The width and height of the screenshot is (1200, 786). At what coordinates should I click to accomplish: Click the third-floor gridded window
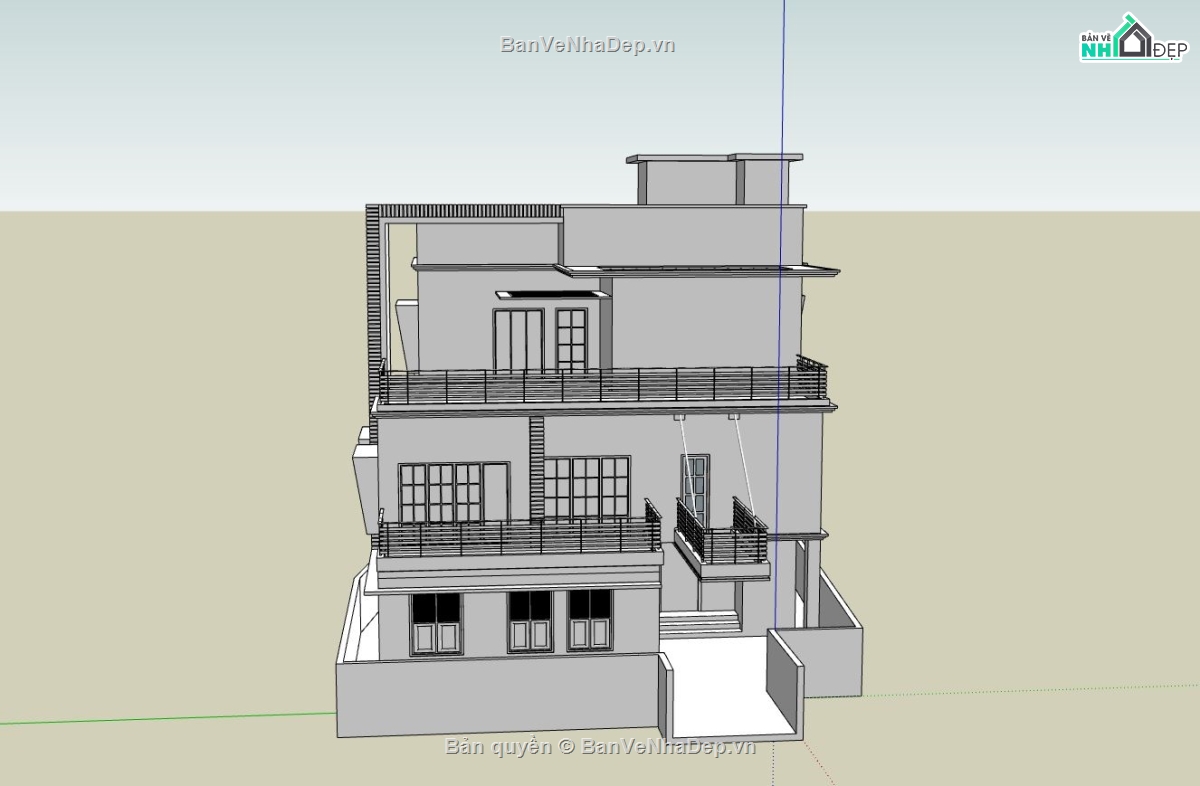click(571, 340)
